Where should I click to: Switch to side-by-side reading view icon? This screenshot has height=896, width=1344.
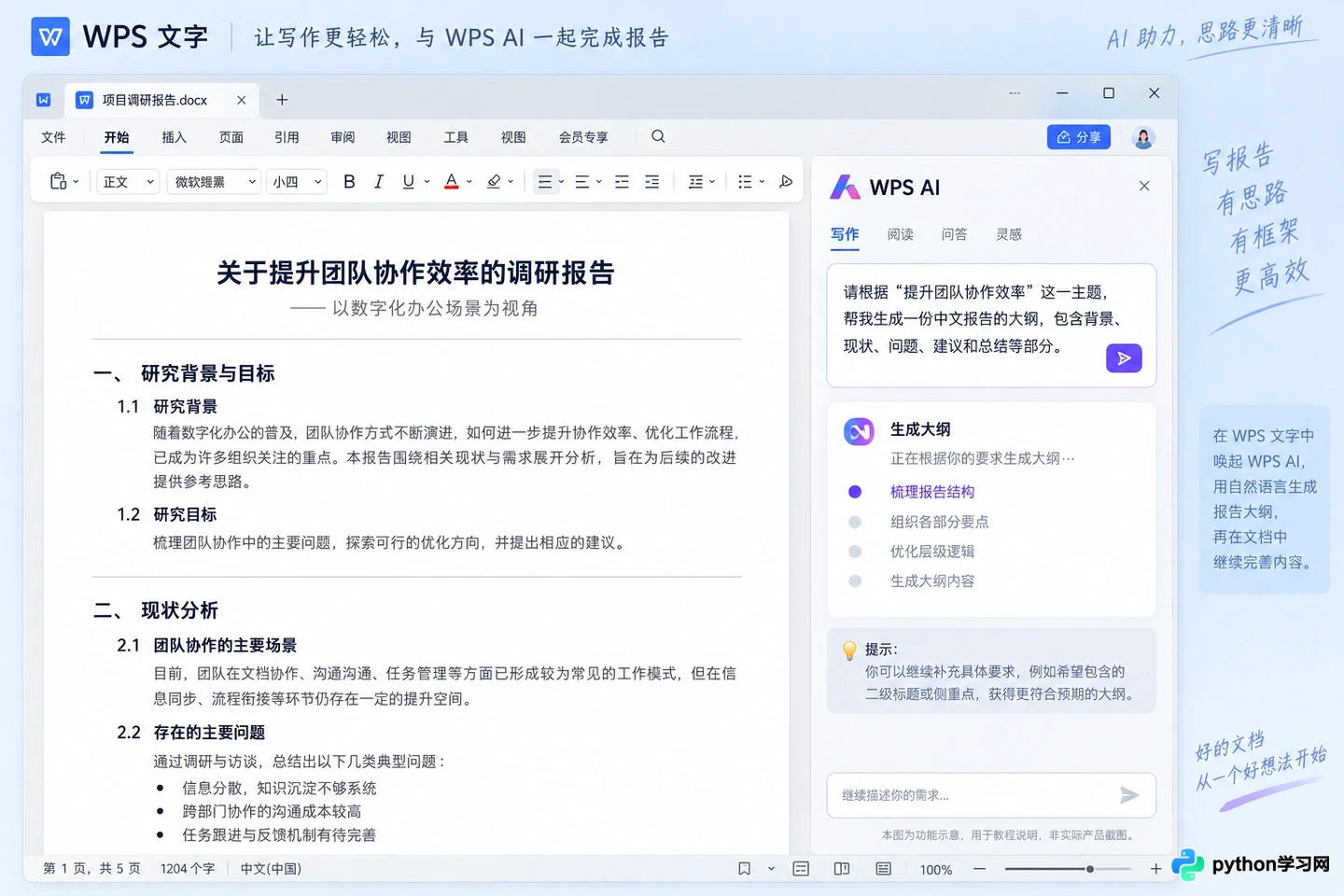click(842, 869)
